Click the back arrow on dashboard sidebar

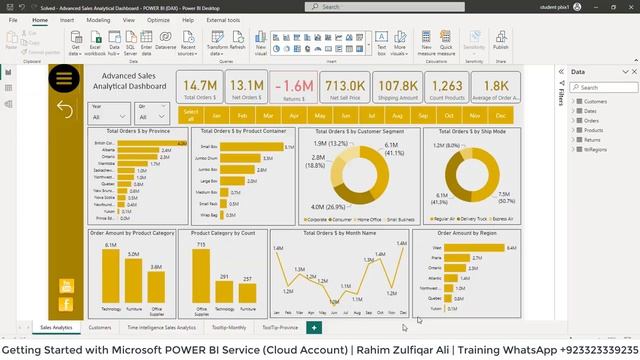(x=65, y=109)
